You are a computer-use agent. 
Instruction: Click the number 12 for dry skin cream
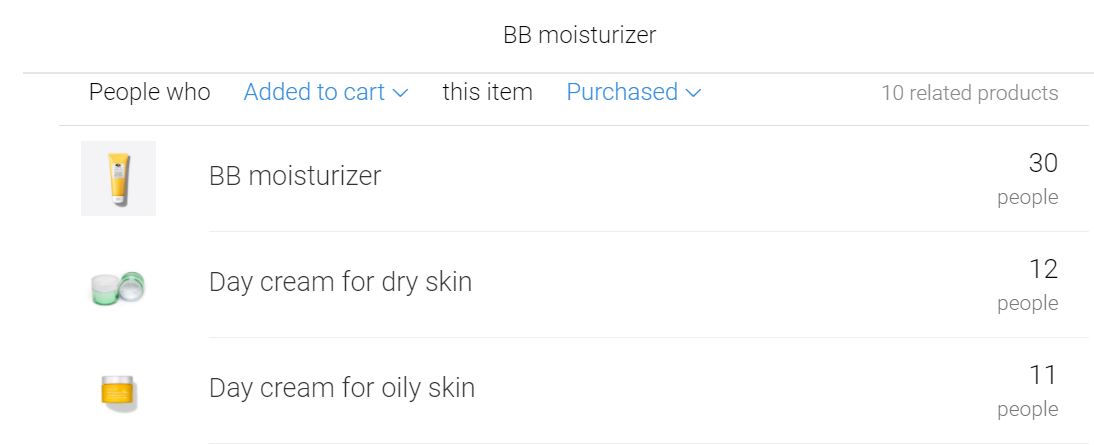(x=1043, y=269)
